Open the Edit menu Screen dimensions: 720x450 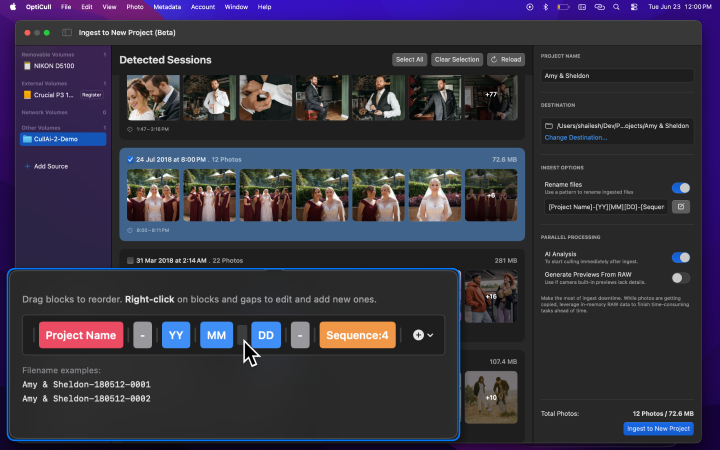[87, 7]
